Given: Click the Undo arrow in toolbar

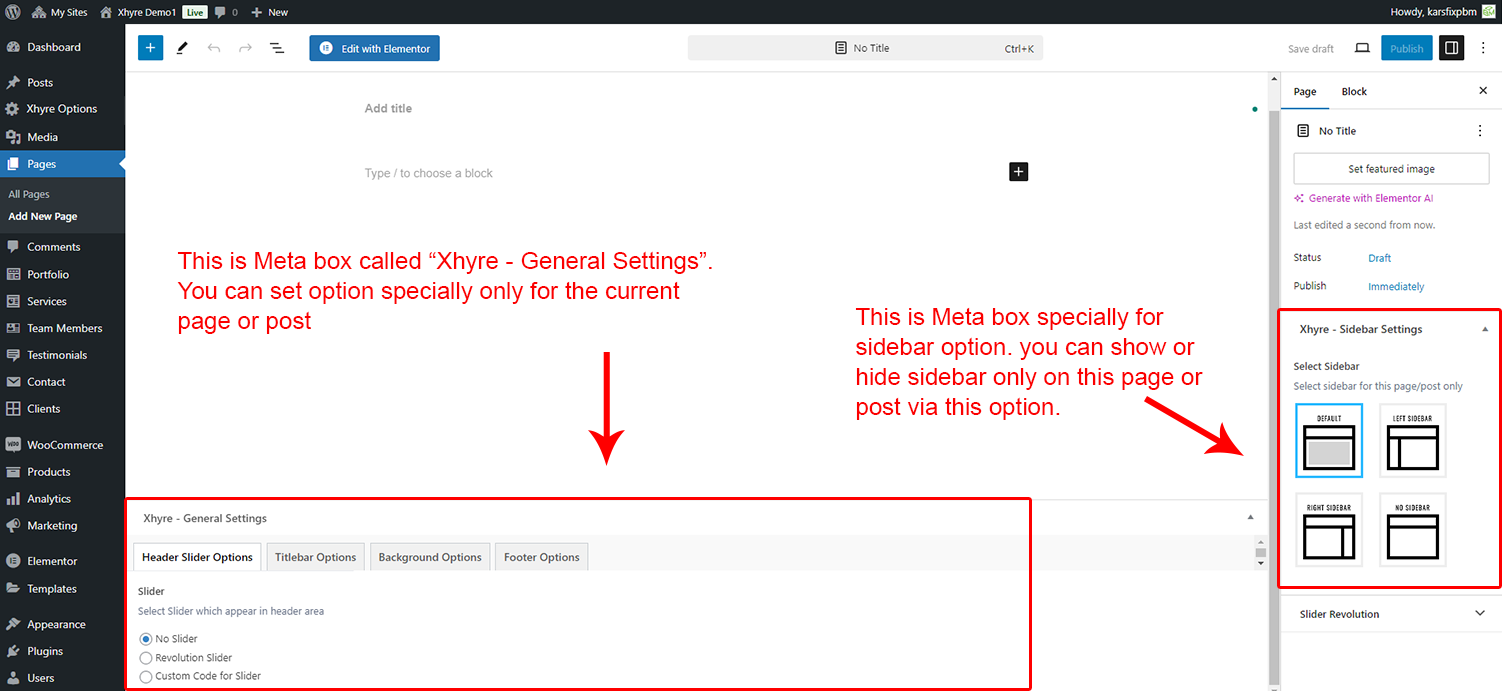Looking at the screenshot, I should pyautogui.click(x=214, y=48).
